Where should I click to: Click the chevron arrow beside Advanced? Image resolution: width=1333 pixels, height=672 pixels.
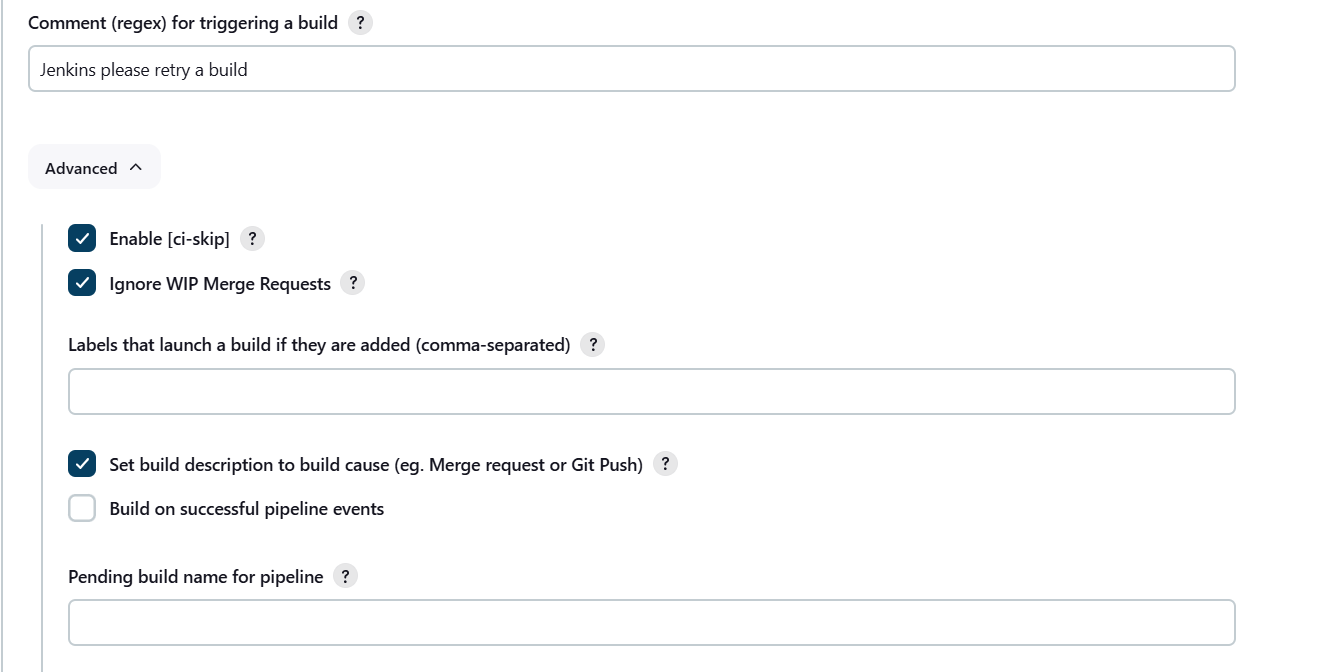pyautogui.click(x=136, y=168)
